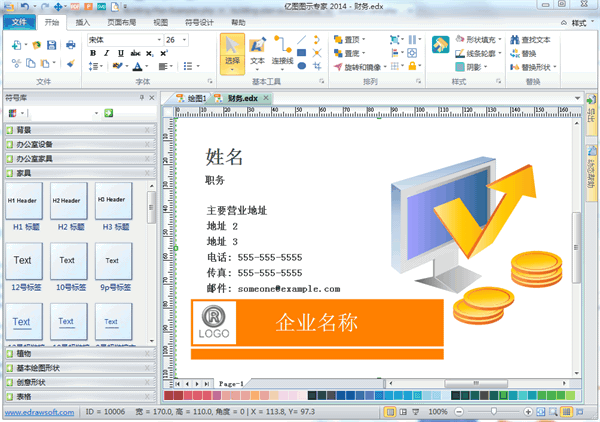The height and width of the screenshot is (422, 600).
Task: Open the www.edrawsoft.com link
Action: pyautogui.click(x=39, y=412)
